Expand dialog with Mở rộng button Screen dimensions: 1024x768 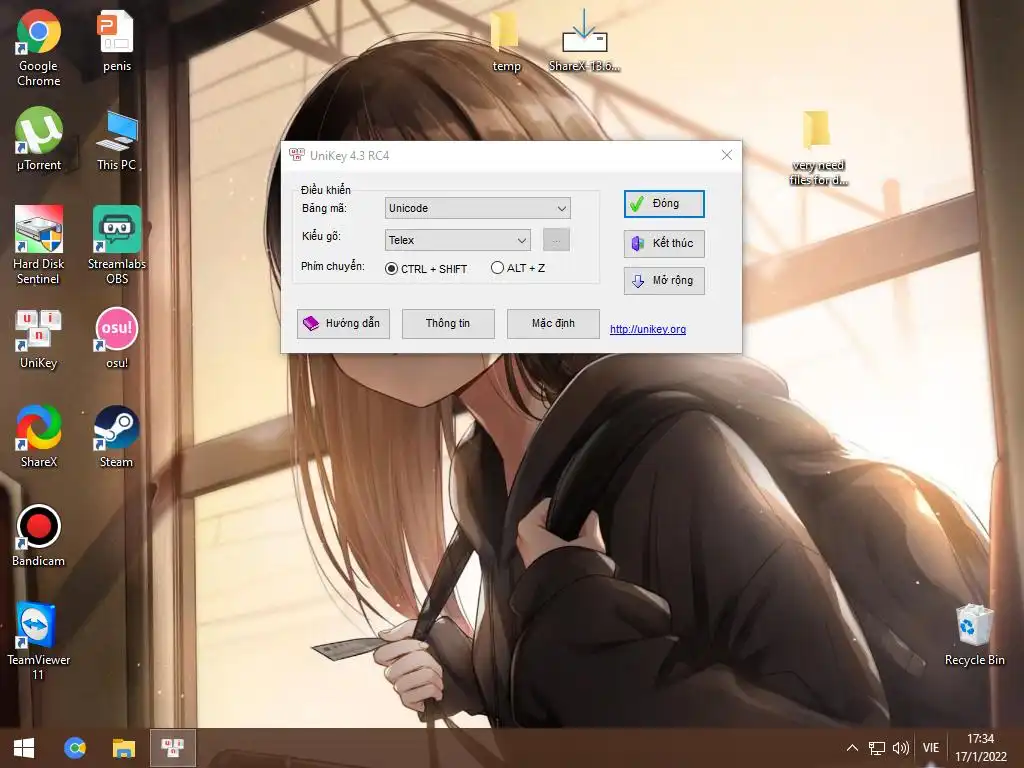[x=664, y=281]
